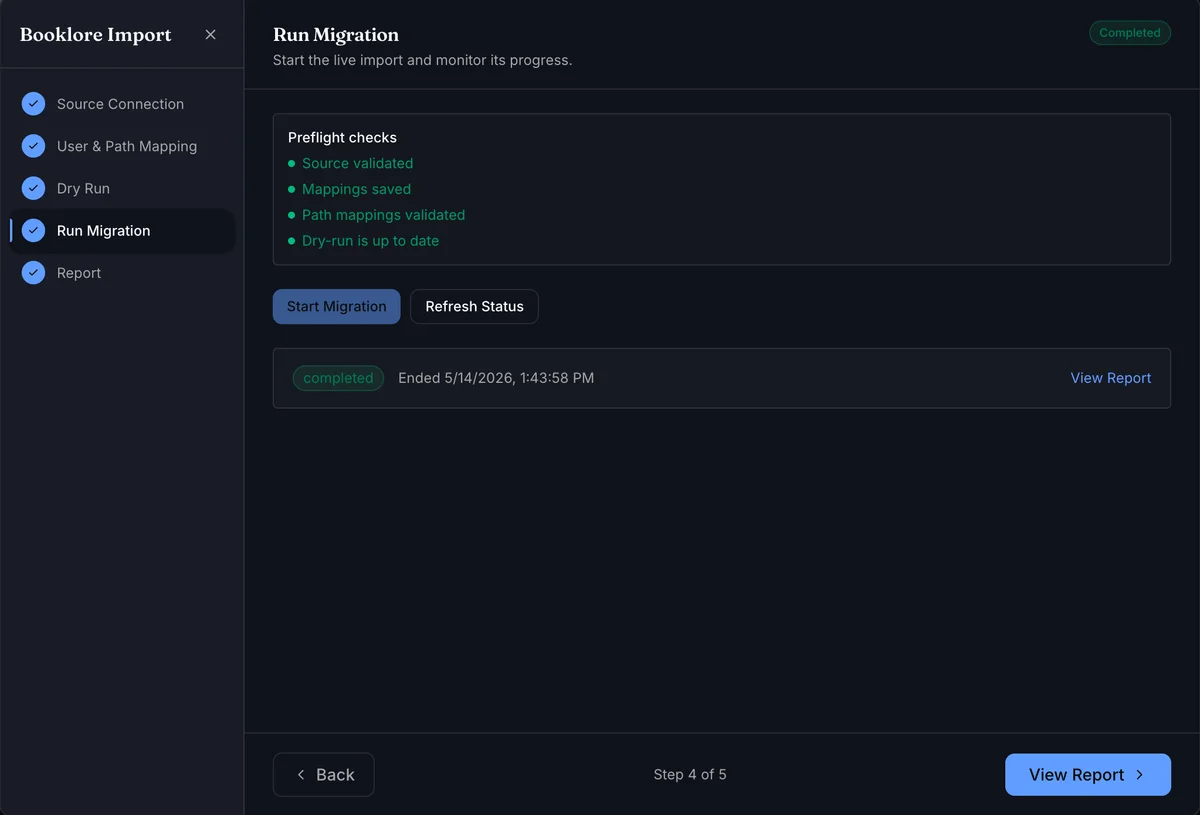
Task: Click the completed status pill in run row
Action: click(x=338, y=378)
